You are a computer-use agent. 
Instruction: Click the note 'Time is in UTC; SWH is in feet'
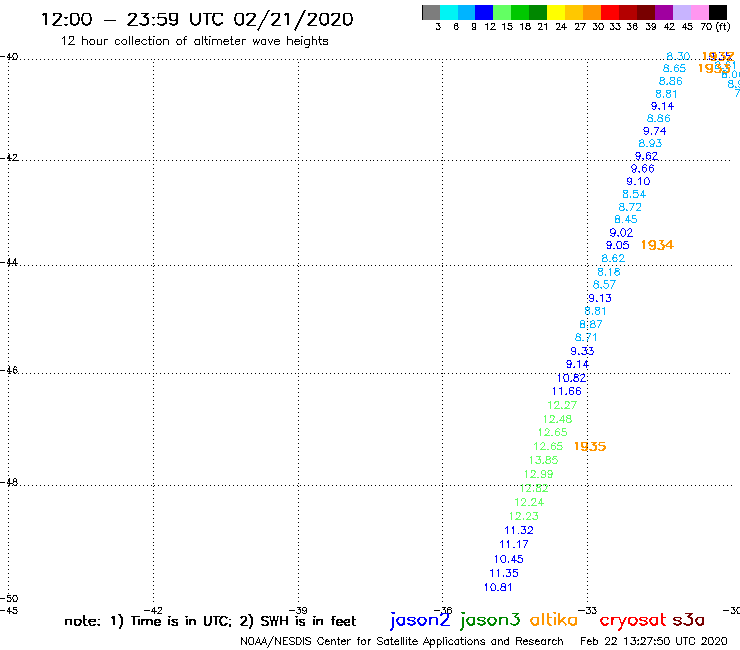click(x=210, y=621)
